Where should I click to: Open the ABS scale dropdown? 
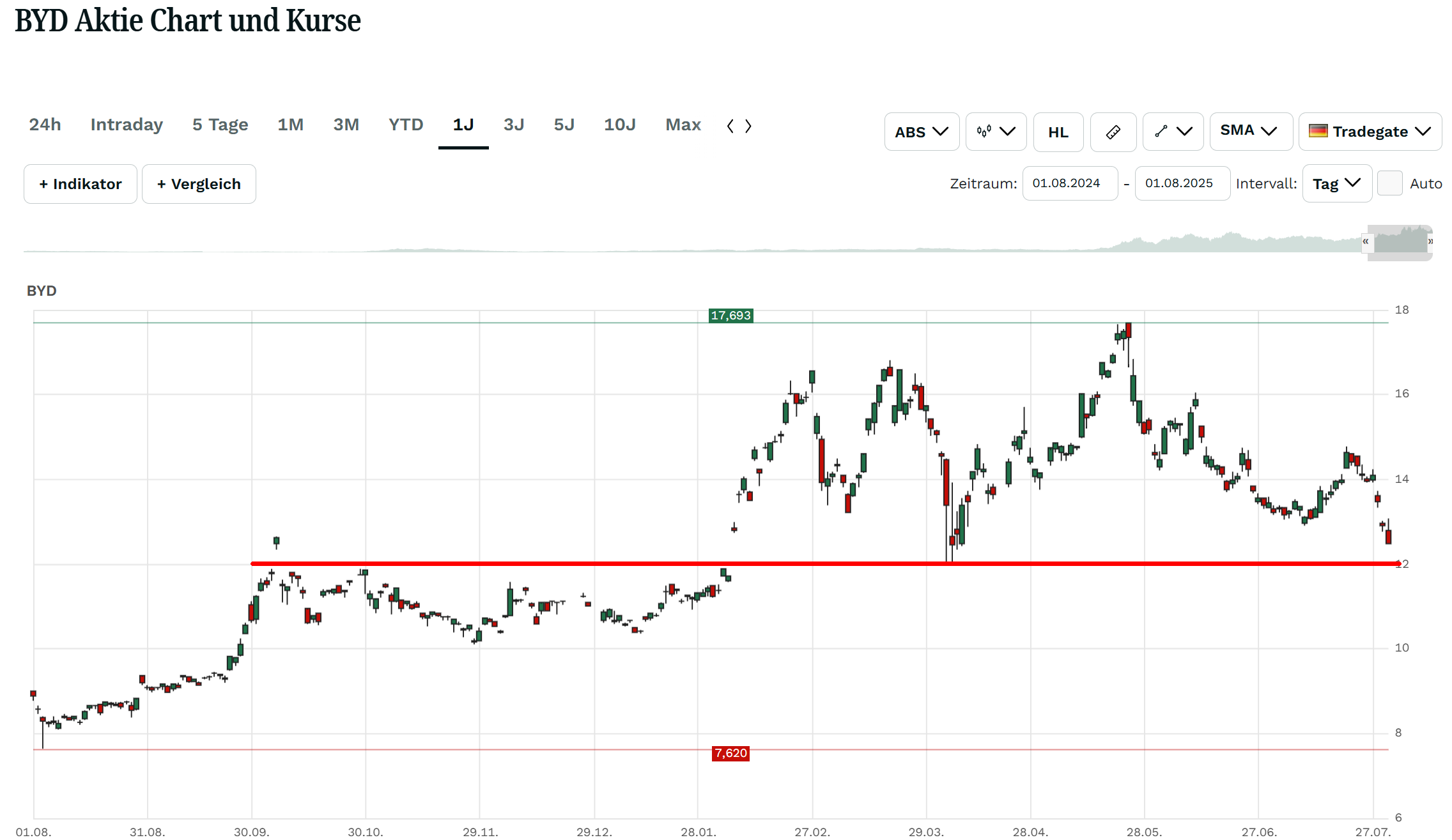922,132
